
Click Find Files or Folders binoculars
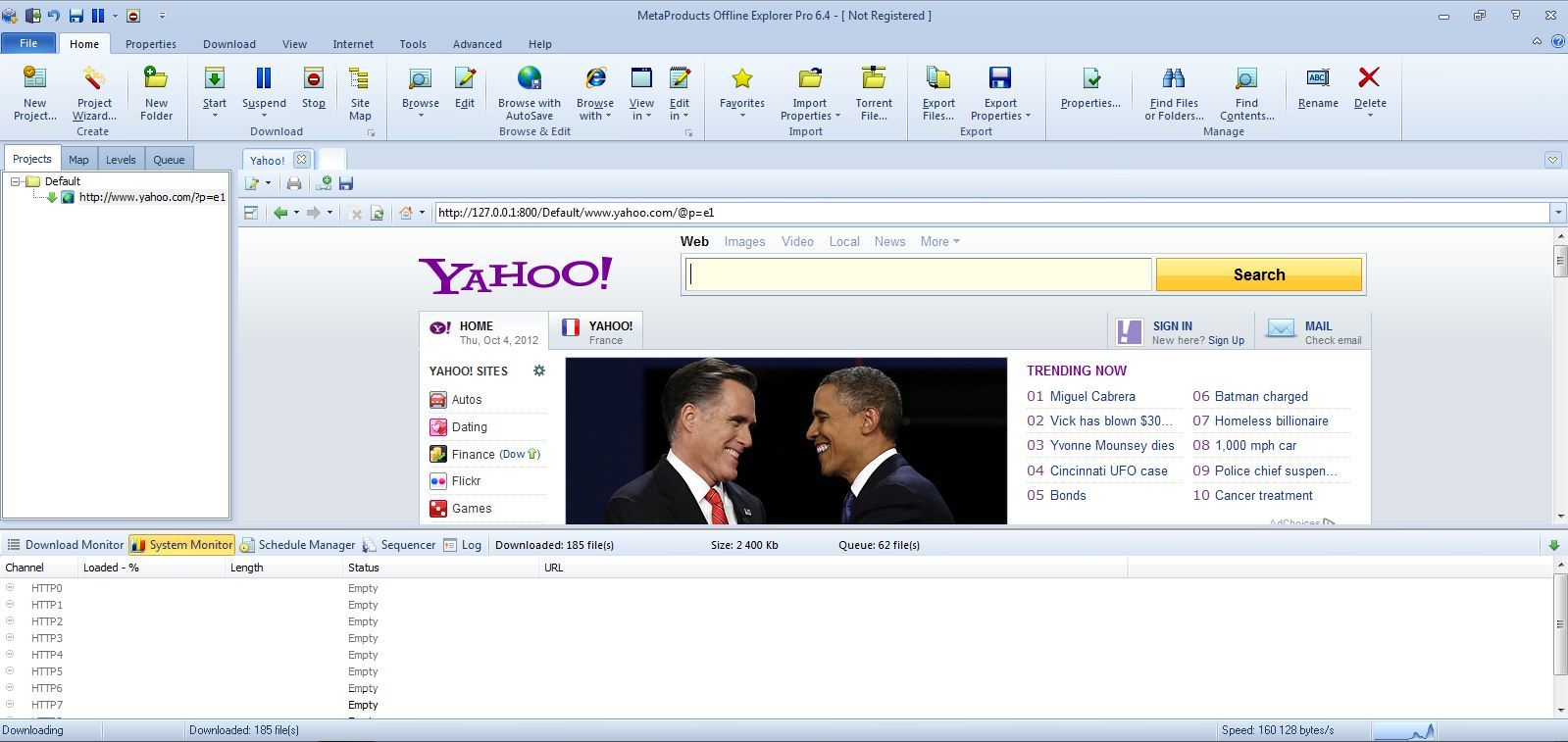click(x=1174, y=78)
